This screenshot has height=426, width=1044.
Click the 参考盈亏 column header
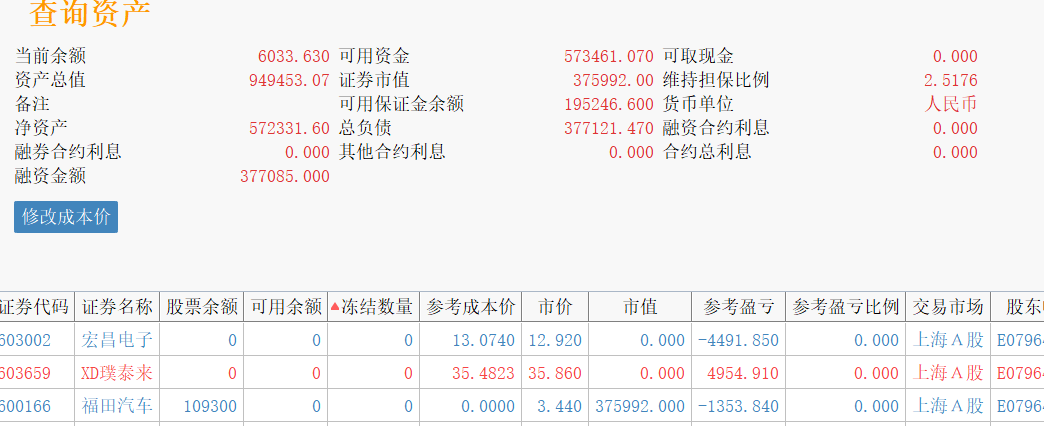coord(738,307)
